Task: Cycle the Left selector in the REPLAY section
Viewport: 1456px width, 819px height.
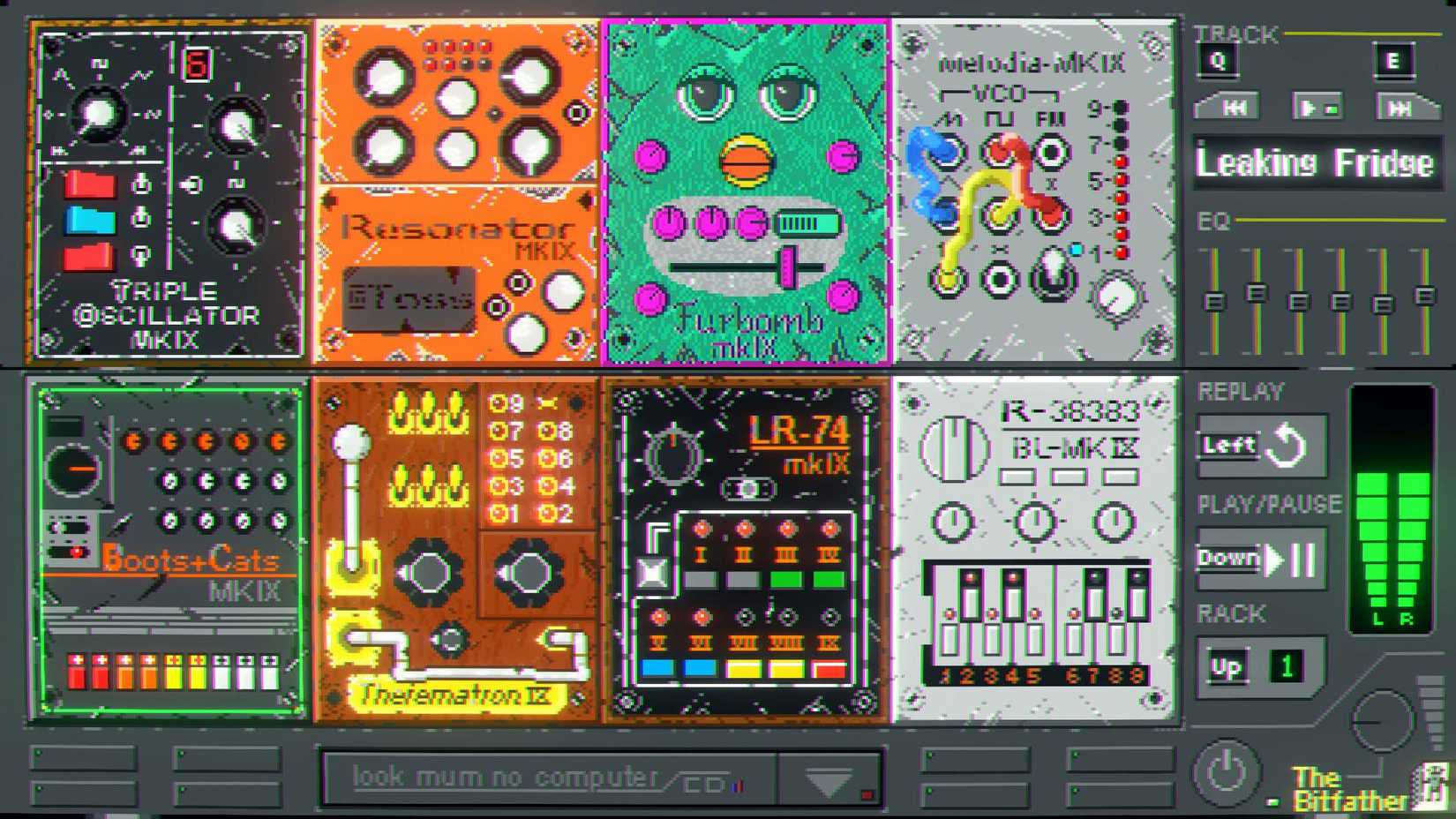Action: pos(1228,446)
